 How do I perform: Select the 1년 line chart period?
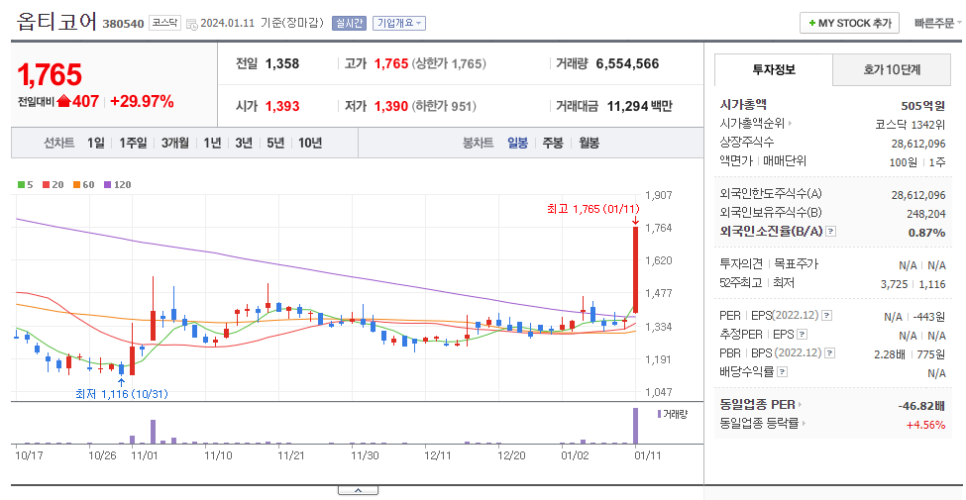coord(212,143)
